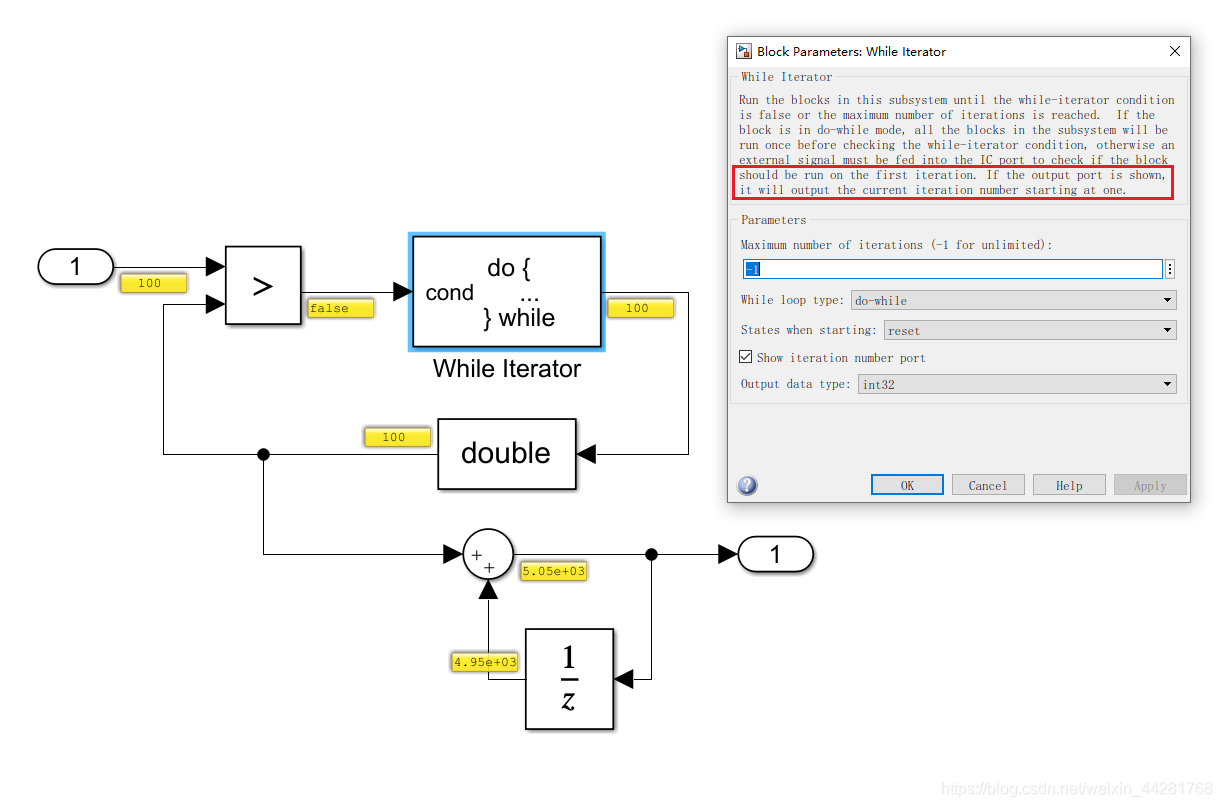1222x807 pixels.
Task: Toggle the Show iteration number port checkbox
Action: (x=746, y=357)
